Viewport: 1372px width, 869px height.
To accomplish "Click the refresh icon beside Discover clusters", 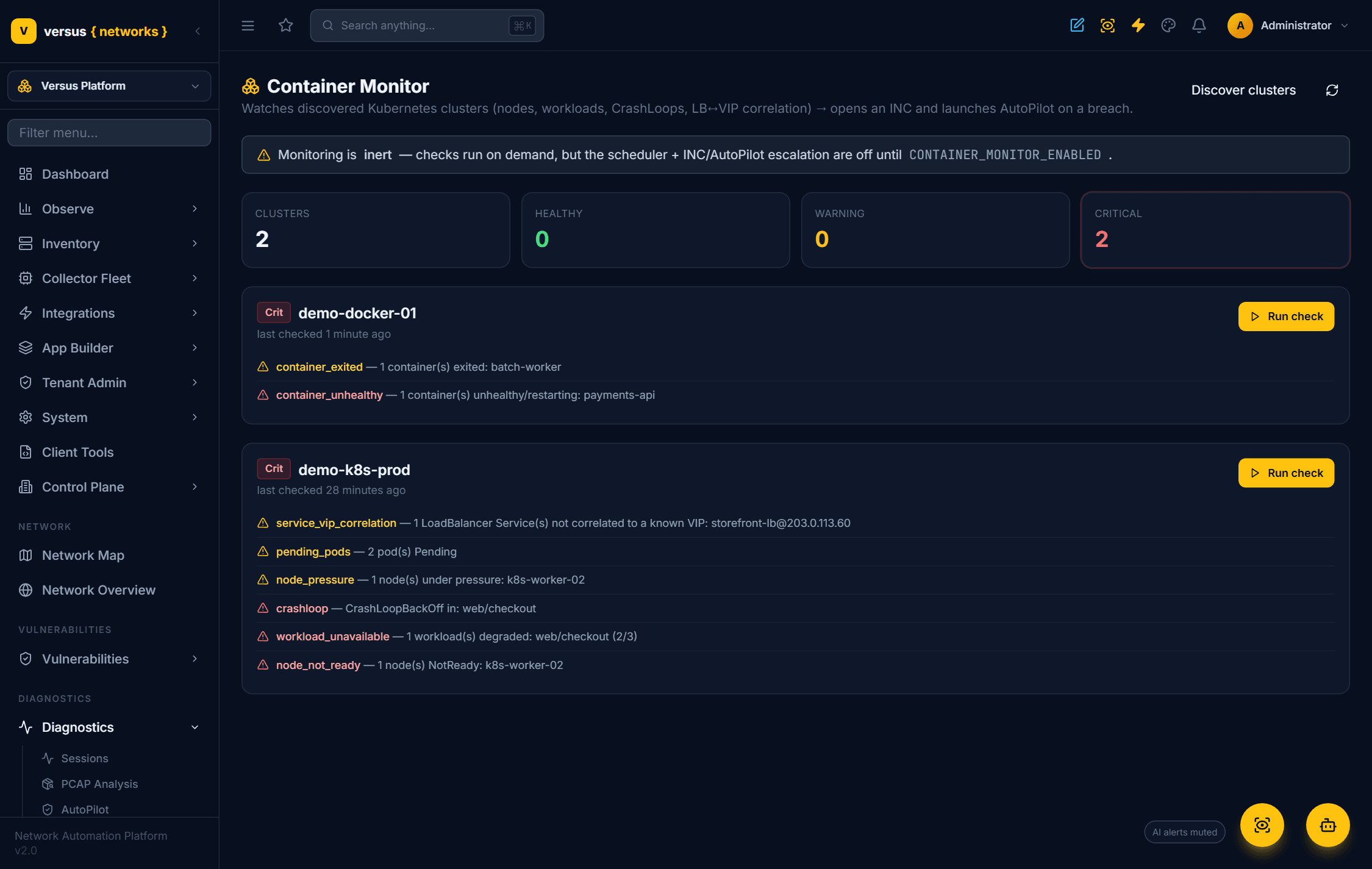I will pos(1332,90).
